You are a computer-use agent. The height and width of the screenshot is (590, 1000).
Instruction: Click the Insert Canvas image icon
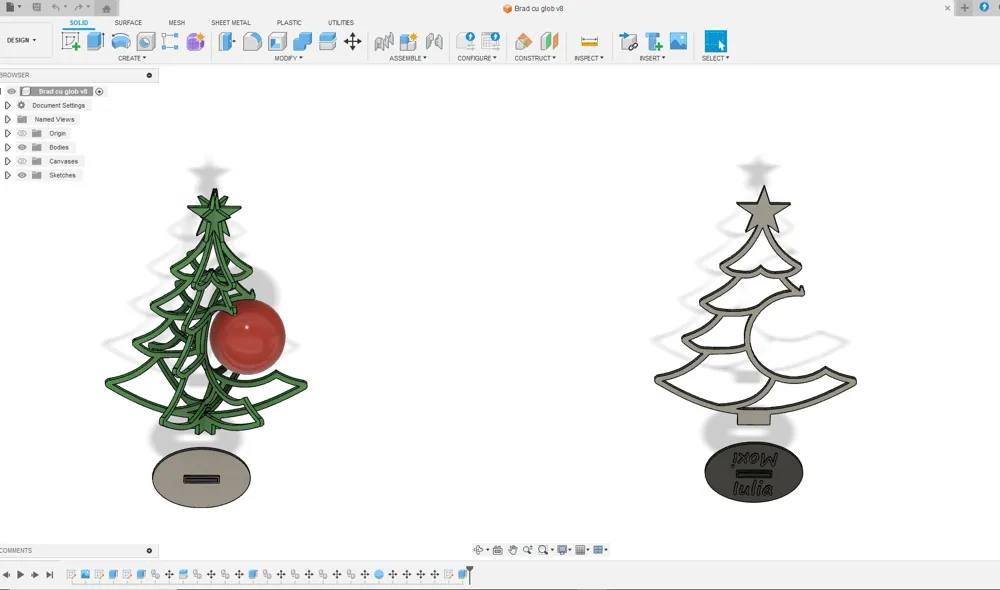(x=679, y=41)
